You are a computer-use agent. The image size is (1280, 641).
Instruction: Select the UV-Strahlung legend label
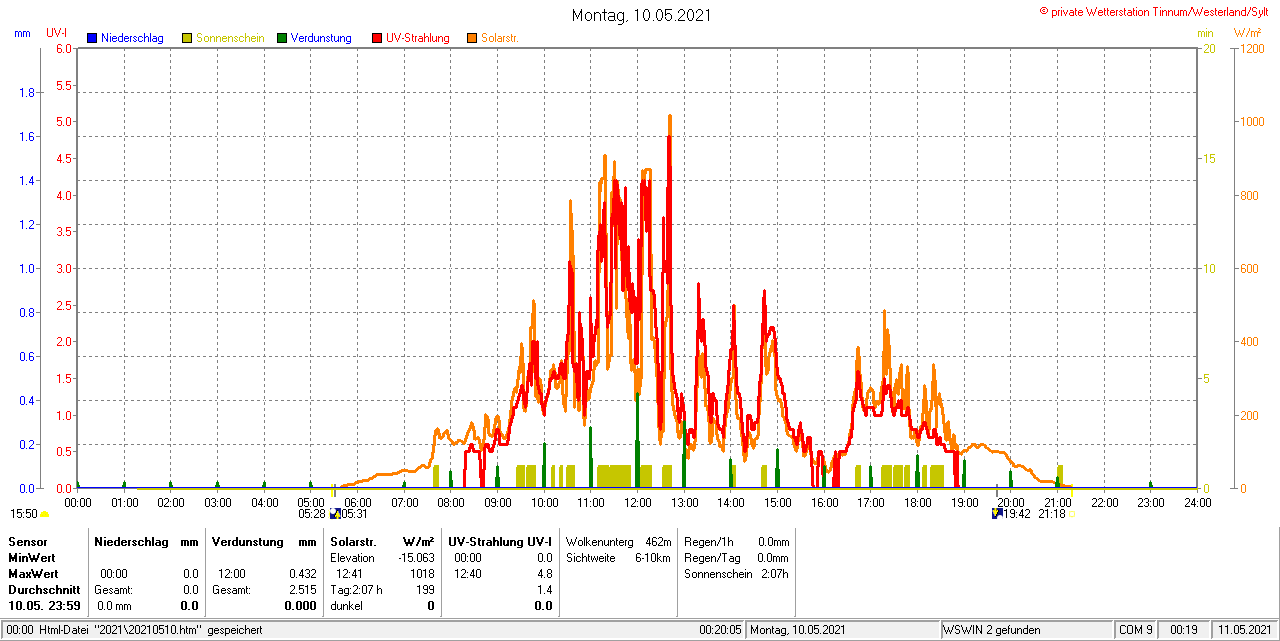pos(418,38)
